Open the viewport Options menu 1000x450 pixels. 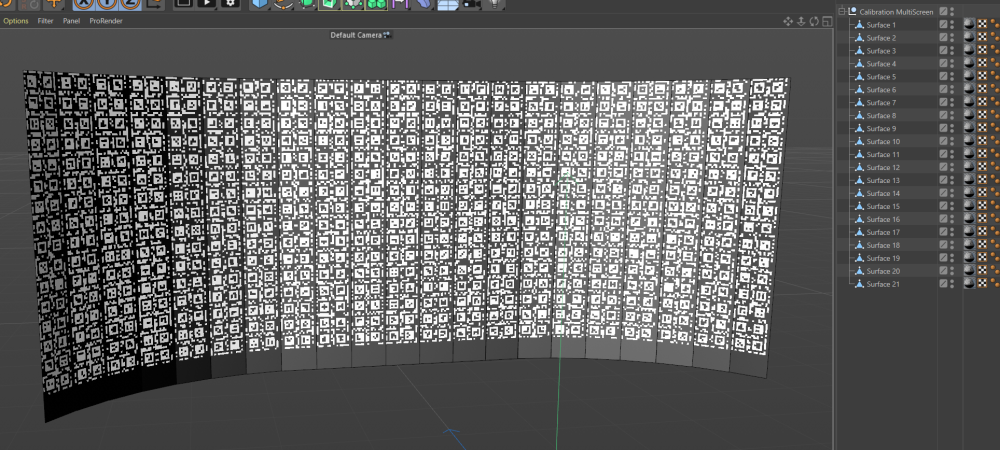pos(16,21)
